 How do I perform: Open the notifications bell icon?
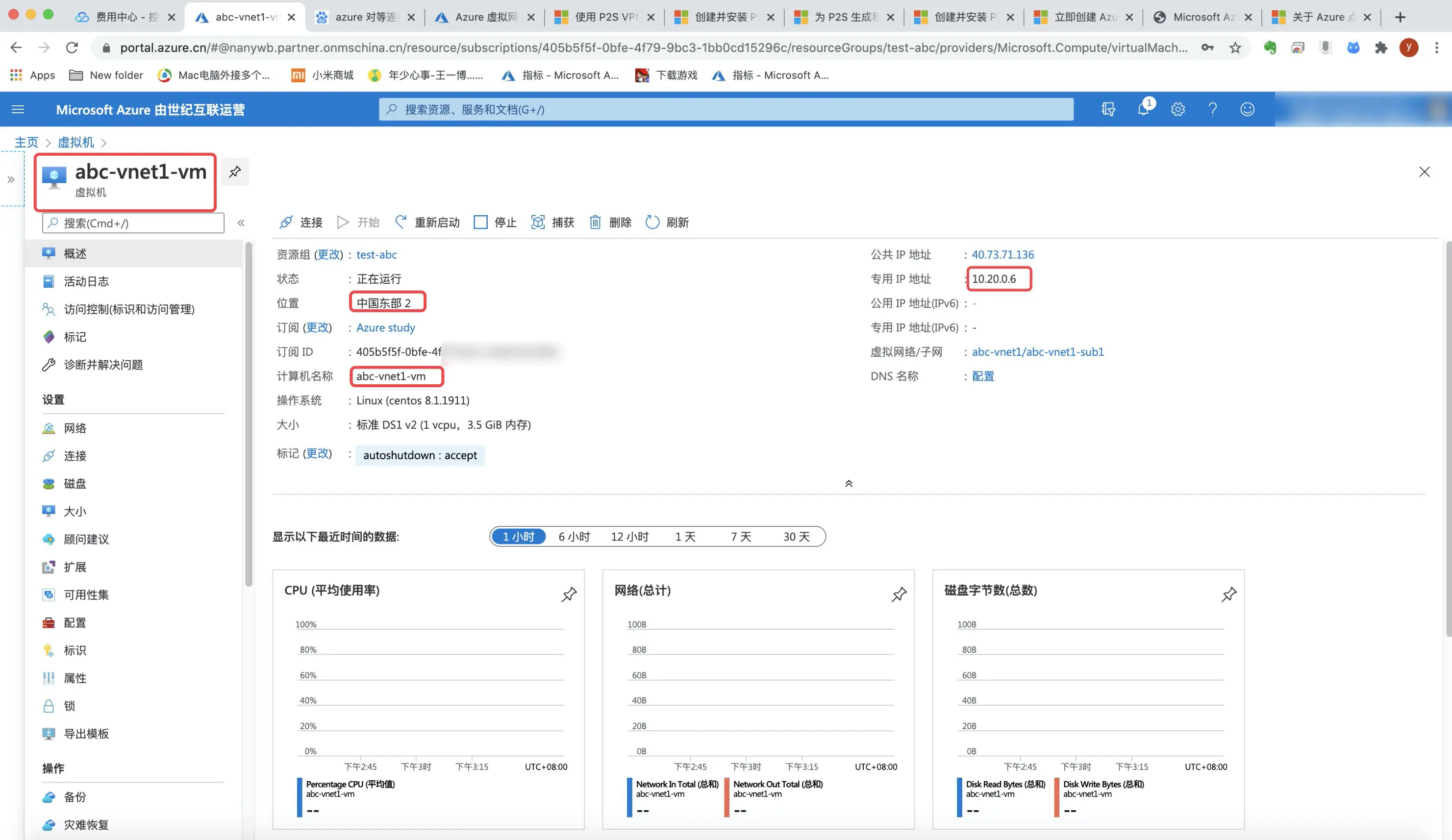(x=1143, y=109)
